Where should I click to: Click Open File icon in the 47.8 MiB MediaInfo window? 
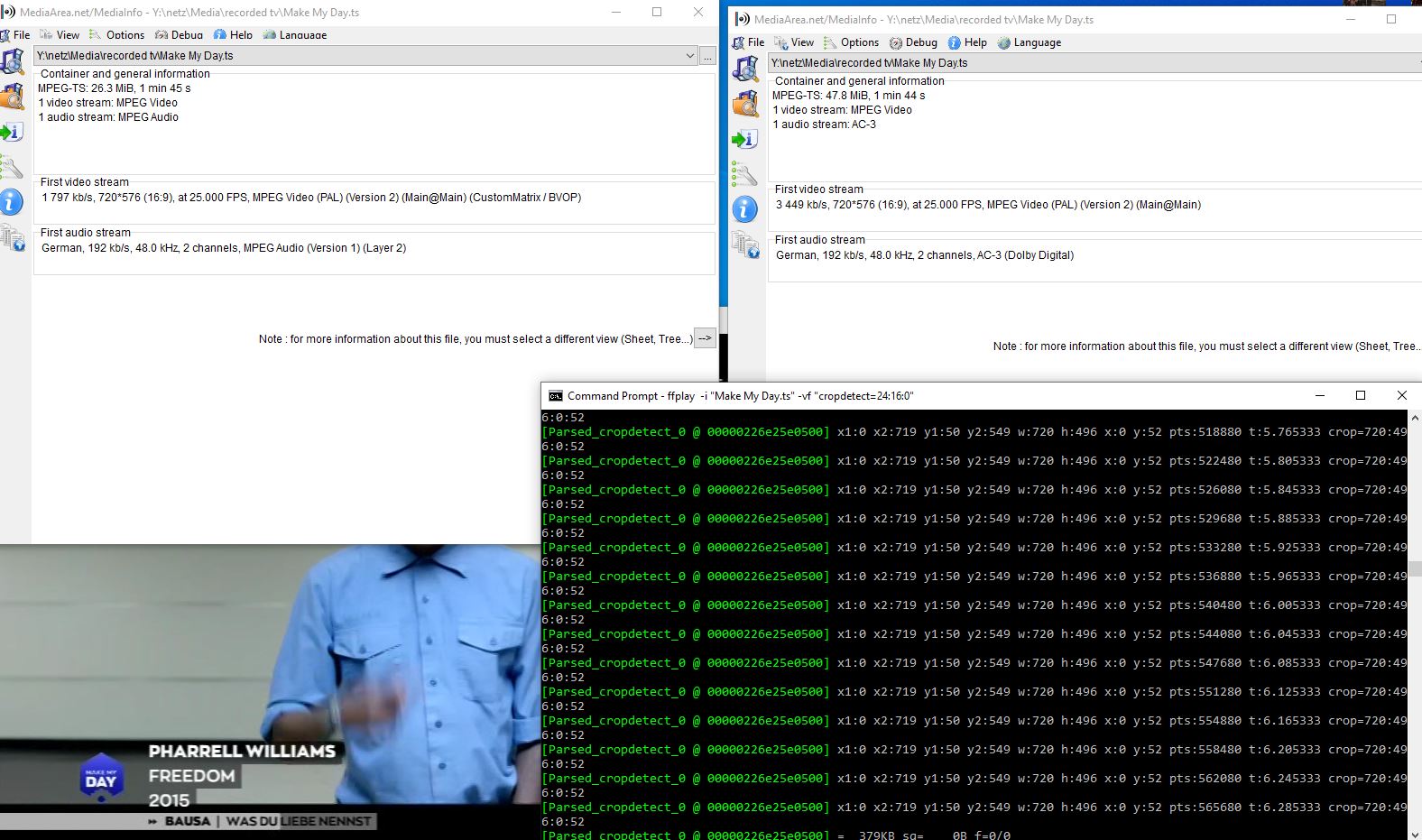point(745,69)
